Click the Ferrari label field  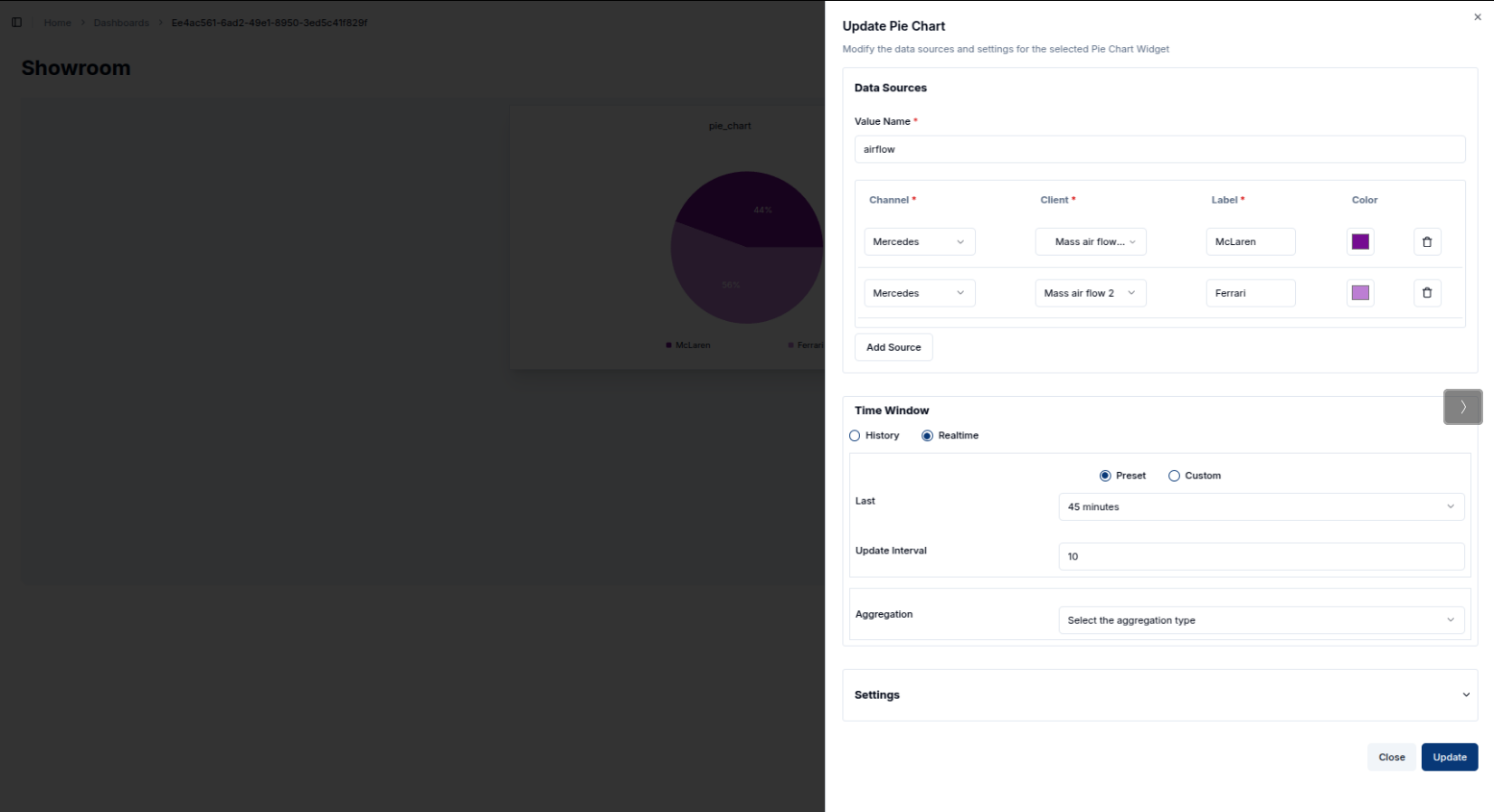coord(1251,293)
